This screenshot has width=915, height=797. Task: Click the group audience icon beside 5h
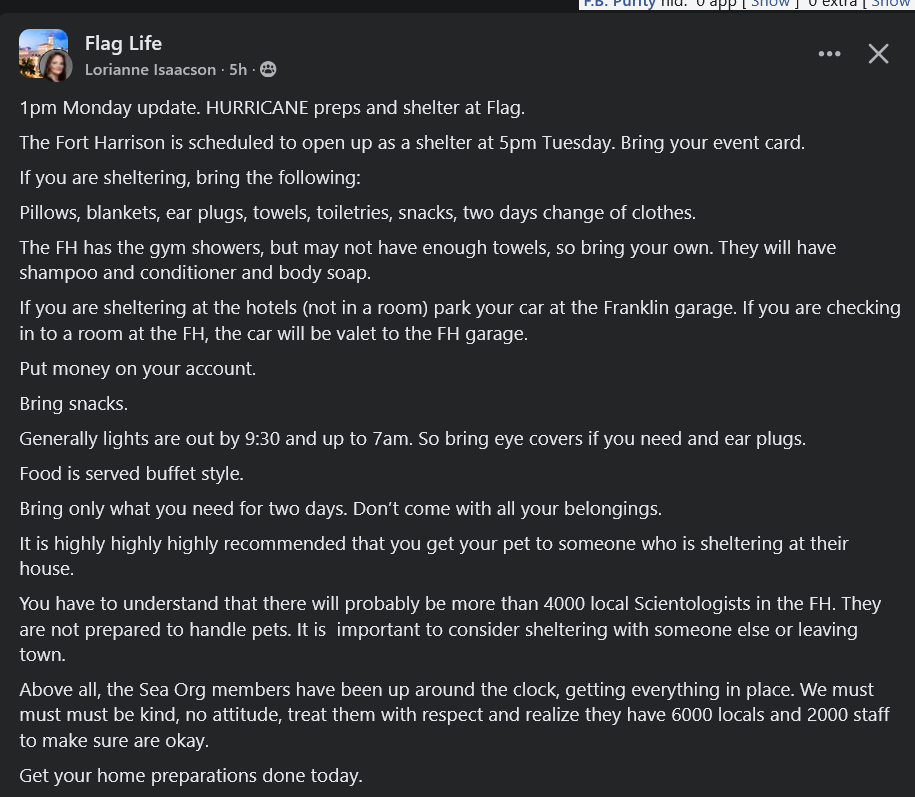point(268,69)
